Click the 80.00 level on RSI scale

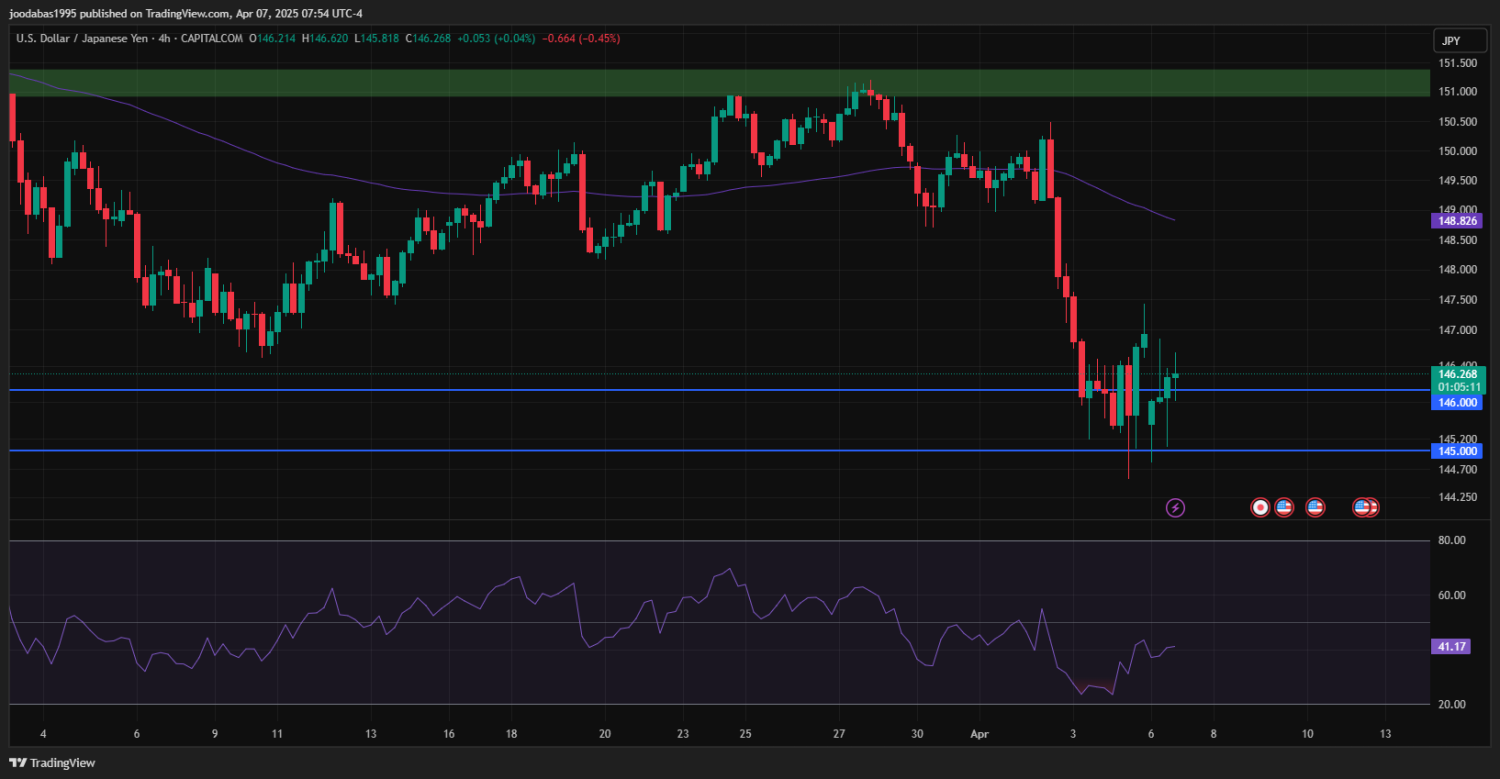pyautogui.click(x=1452, y=540)
